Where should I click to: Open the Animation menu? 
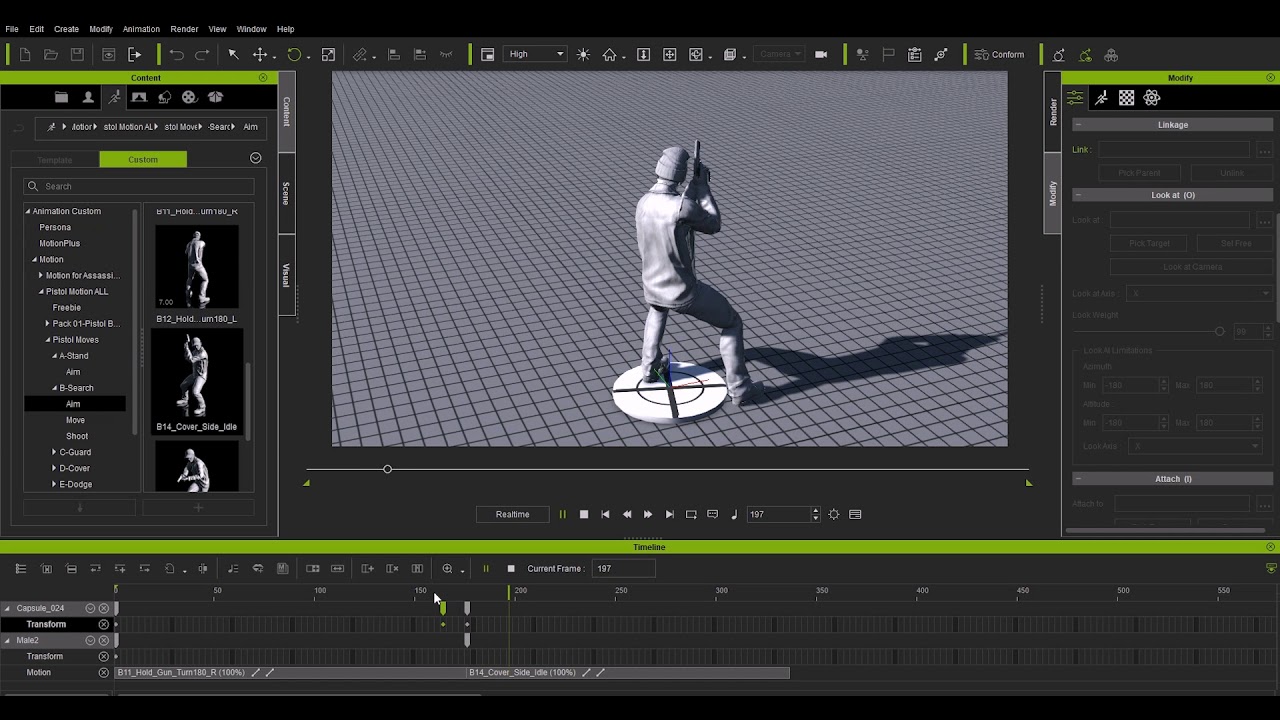(141, 29)
